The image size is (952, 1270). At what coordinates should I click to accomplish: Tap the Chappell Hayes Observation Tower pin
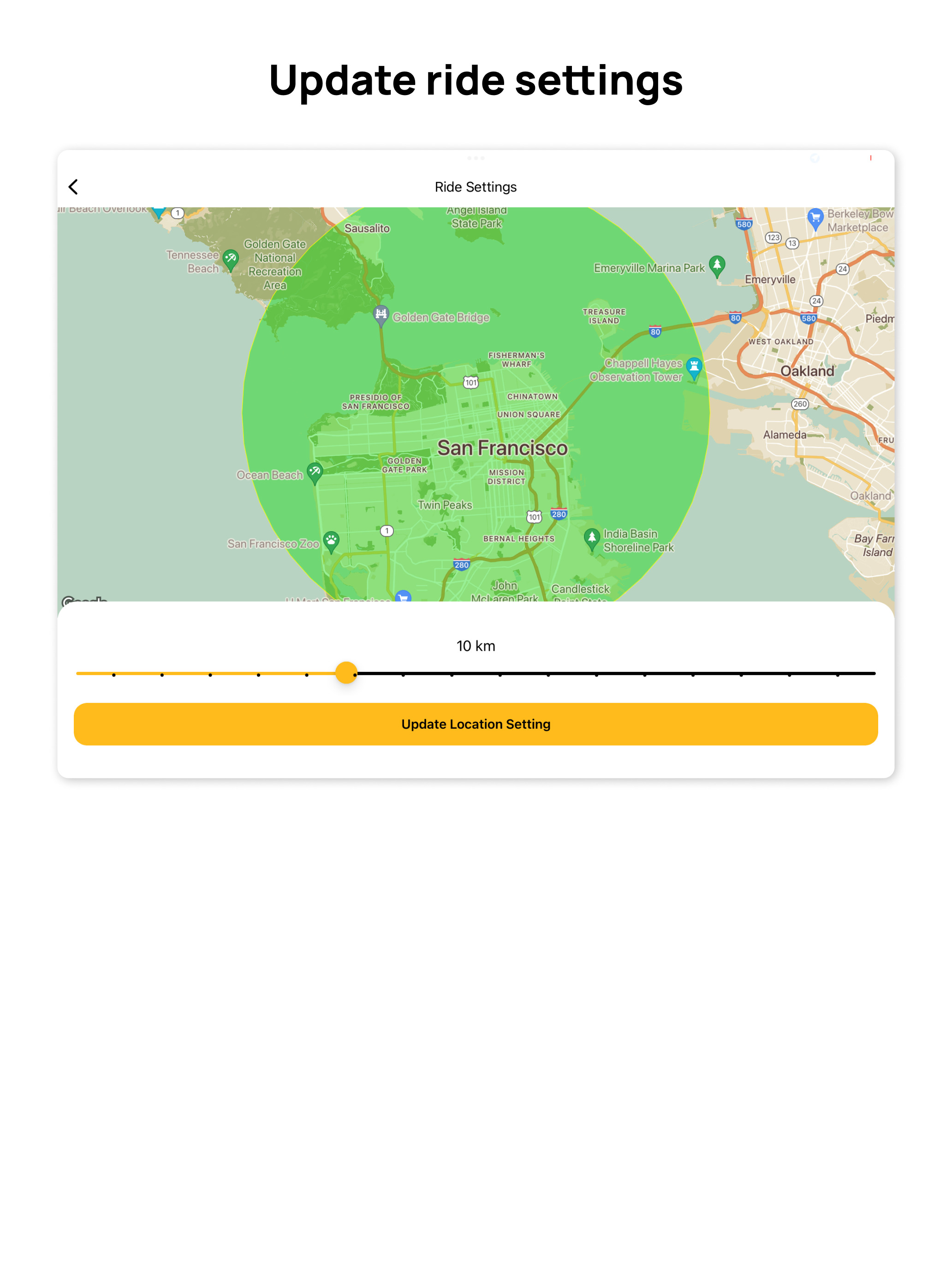(694, 369)
